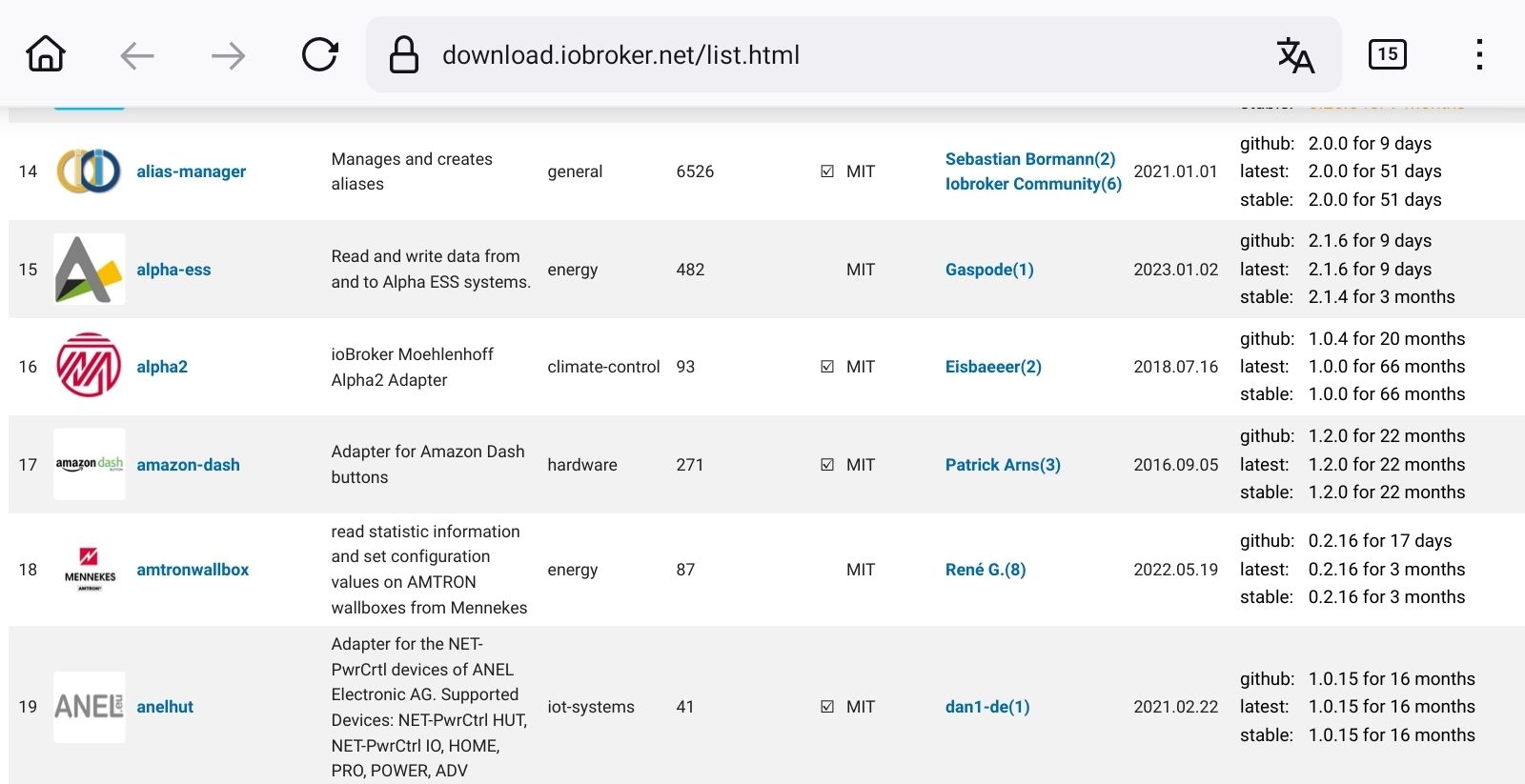Click the ANEL anelhut logo
The image size is (1525, 784).
point(89,707)
